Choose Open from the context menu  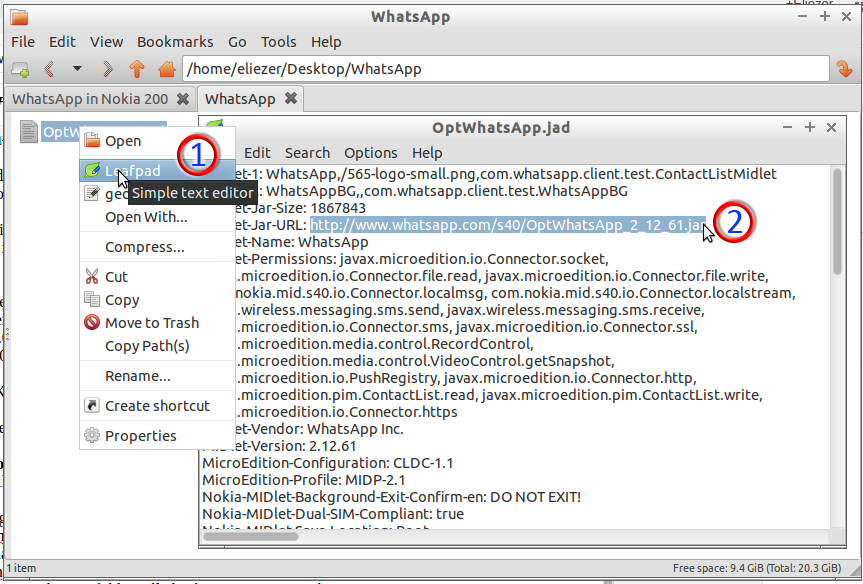click(157, 141)
